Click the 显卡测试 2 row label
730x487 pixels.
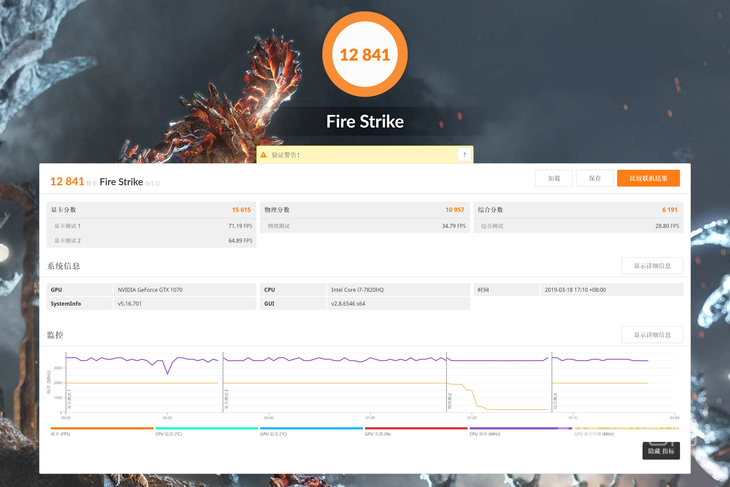(x=68, y=241)
